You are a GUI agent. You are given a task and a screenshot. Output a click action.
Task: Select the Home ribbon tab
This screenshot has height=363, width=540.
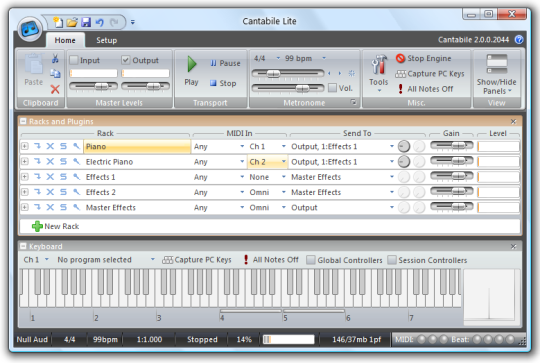point(65,40)
